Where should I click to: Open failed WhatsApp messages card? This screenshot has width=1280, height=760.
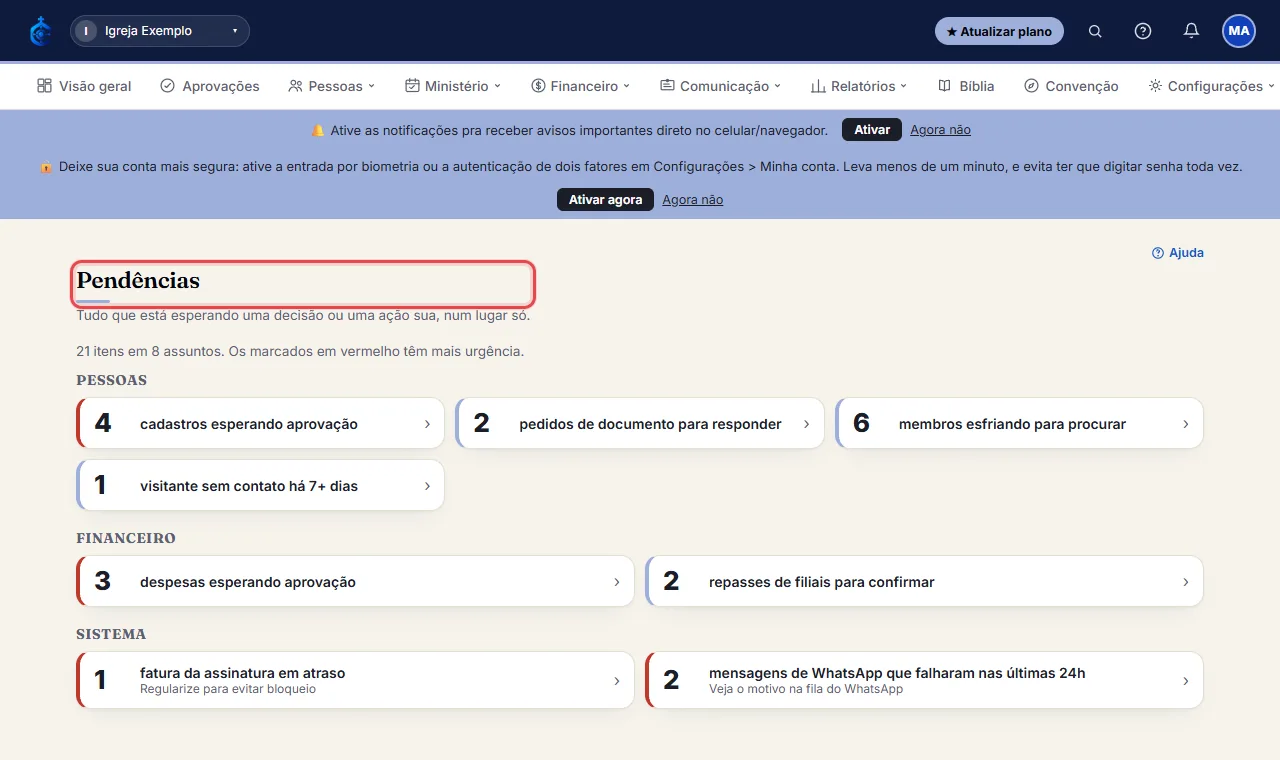(924, 681)
